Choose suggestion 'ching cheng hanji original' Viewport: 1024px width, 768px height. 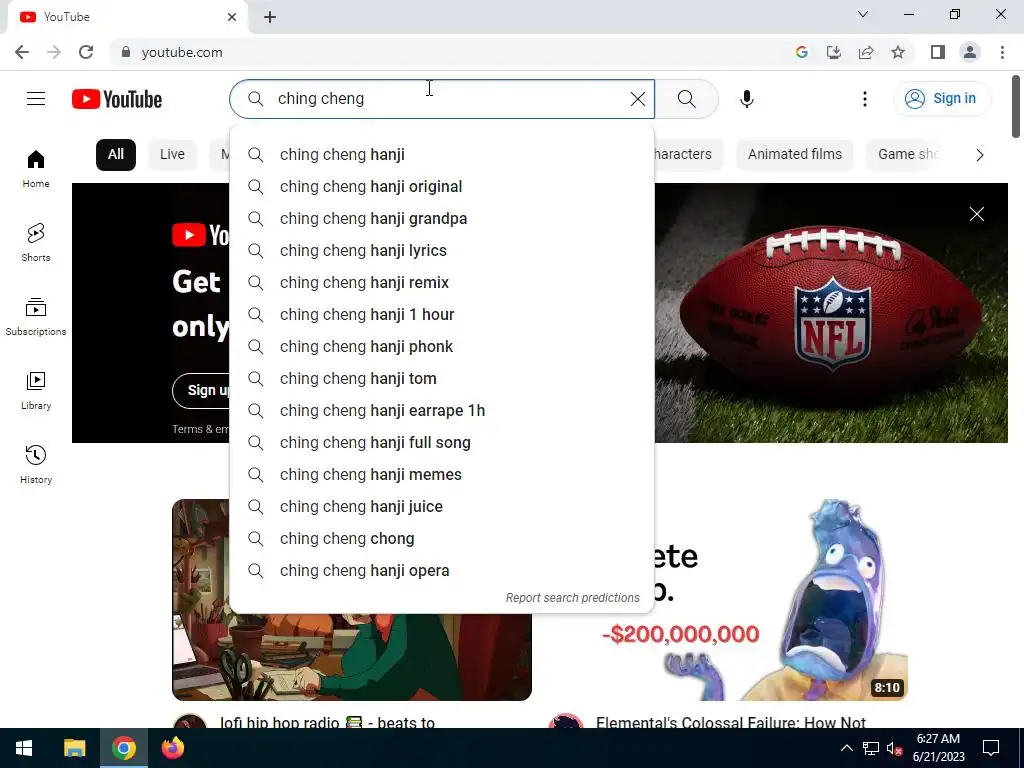click(x=442, y=187)
